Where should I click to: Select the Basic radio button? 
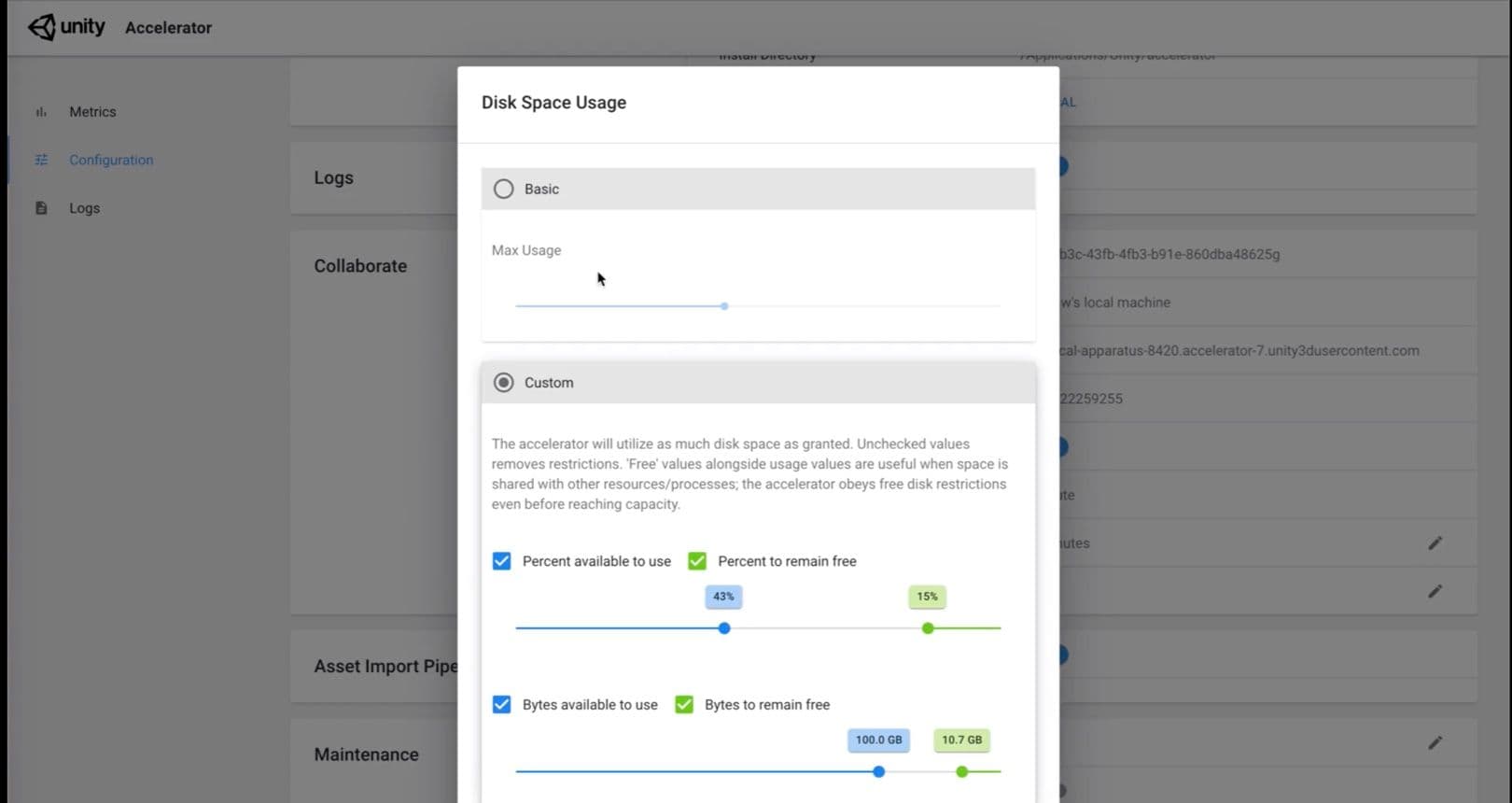pyautogui.click(x=504, y=189)
